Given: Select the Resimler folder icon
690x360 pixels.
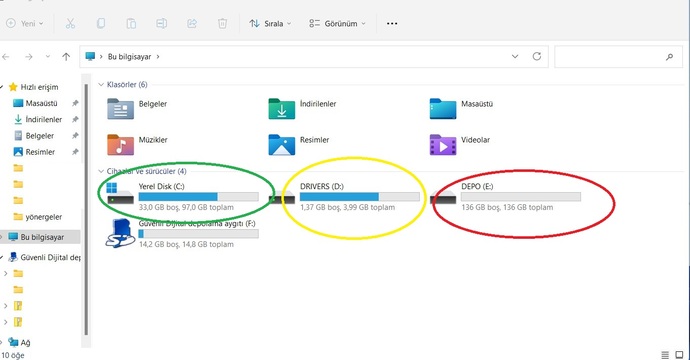Looking at the screenshot, I should click(282, 145).
